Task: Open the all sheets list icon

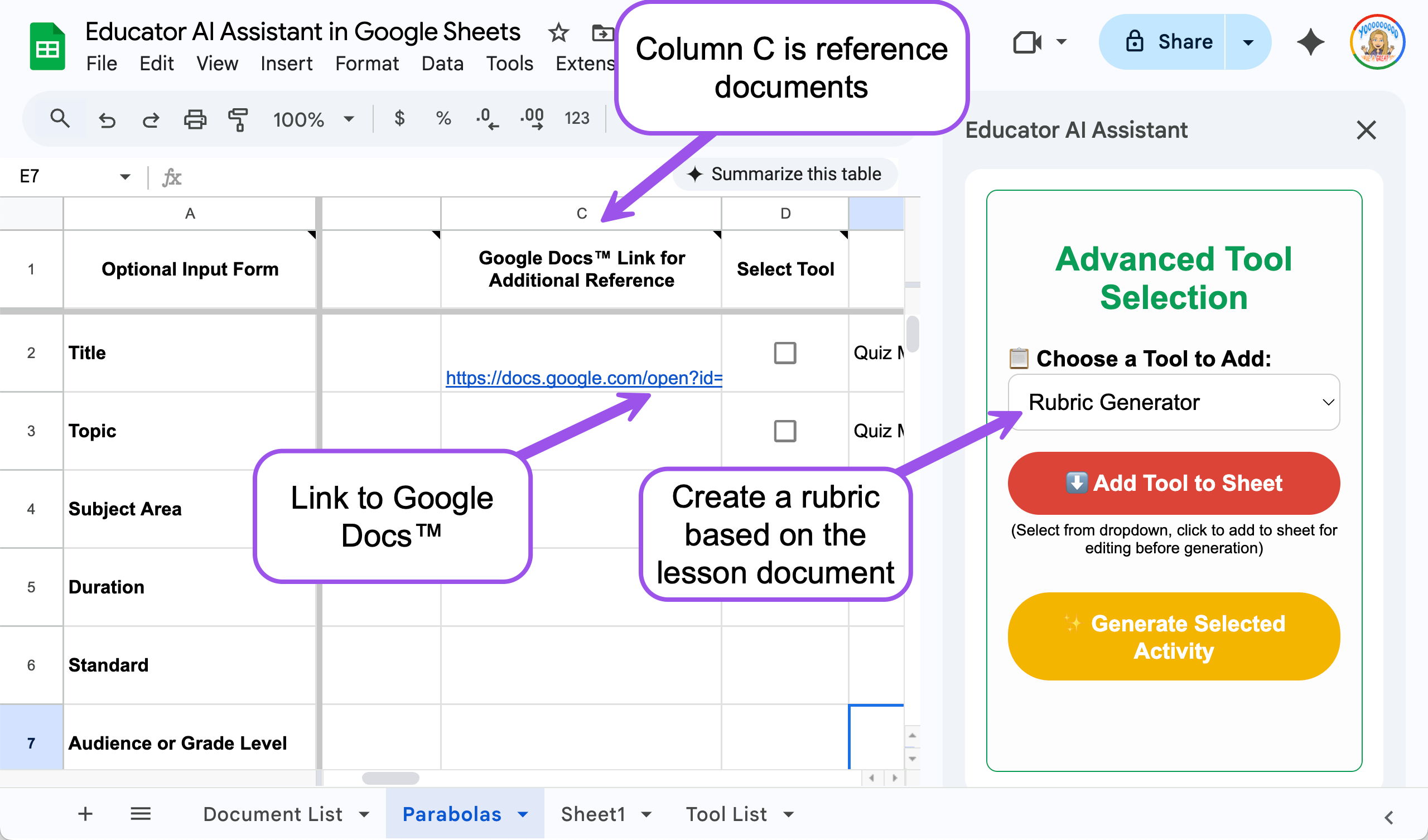Action: point(141,814)
